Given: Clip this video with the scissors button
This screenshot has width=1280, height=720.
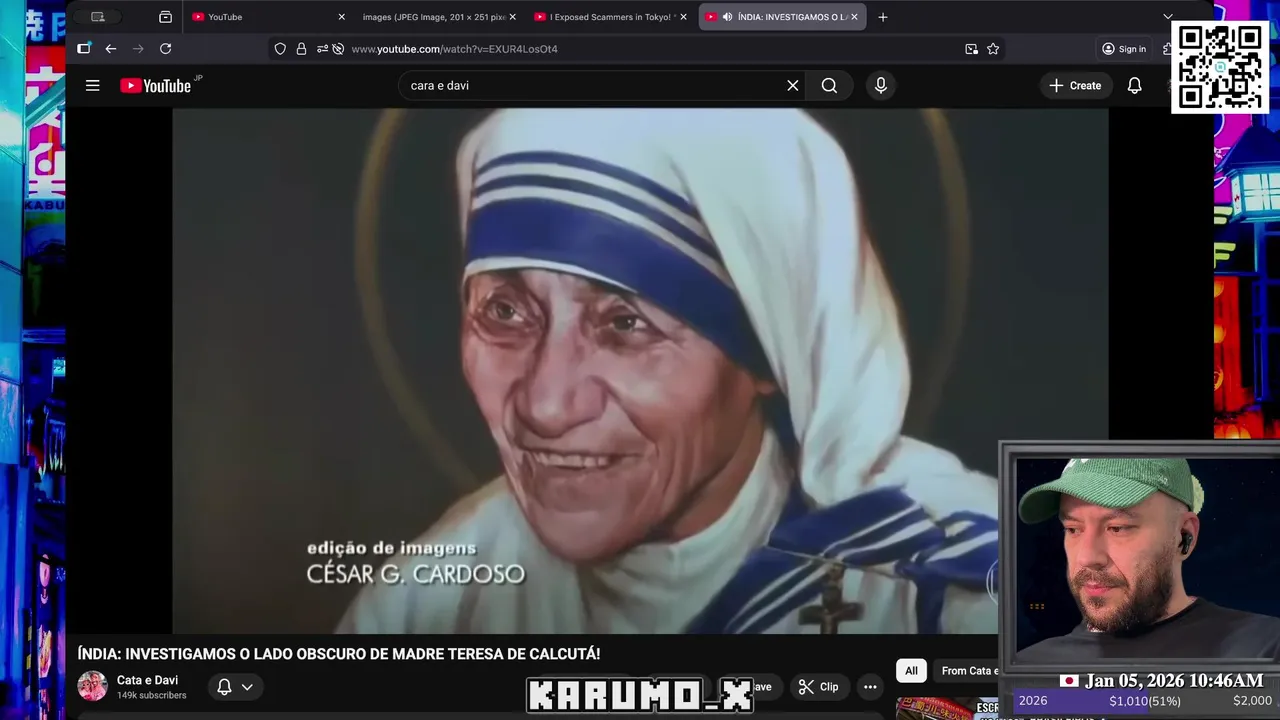Looking at the screenshot, I should (x=818, y=687).
